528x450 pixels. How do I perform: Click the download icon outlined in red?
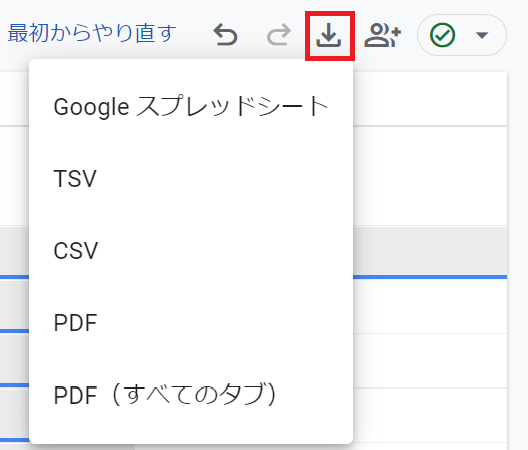pos(329,36)
